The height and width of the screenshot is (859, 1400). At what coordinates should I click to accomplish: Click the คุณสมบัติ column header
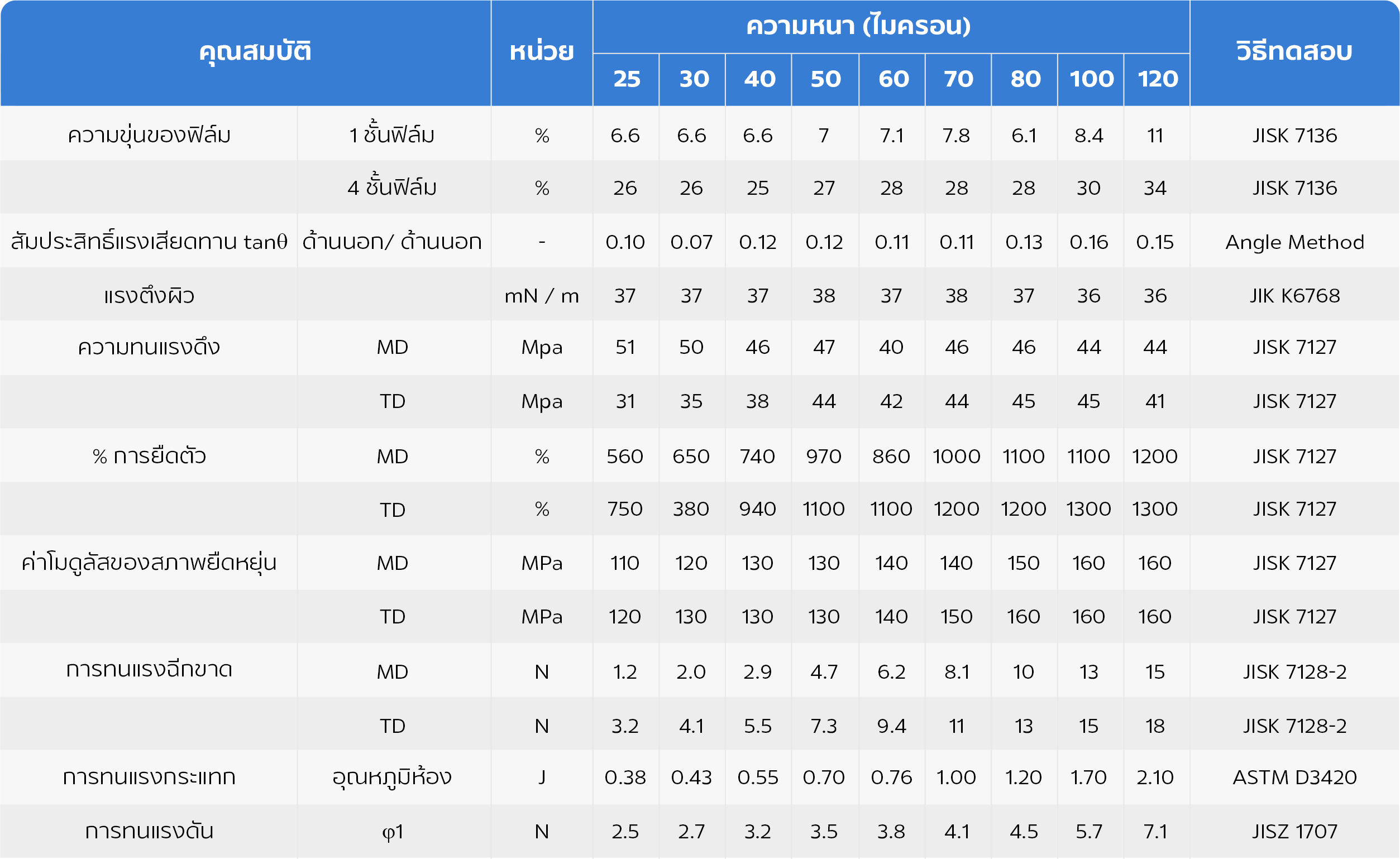255,52
